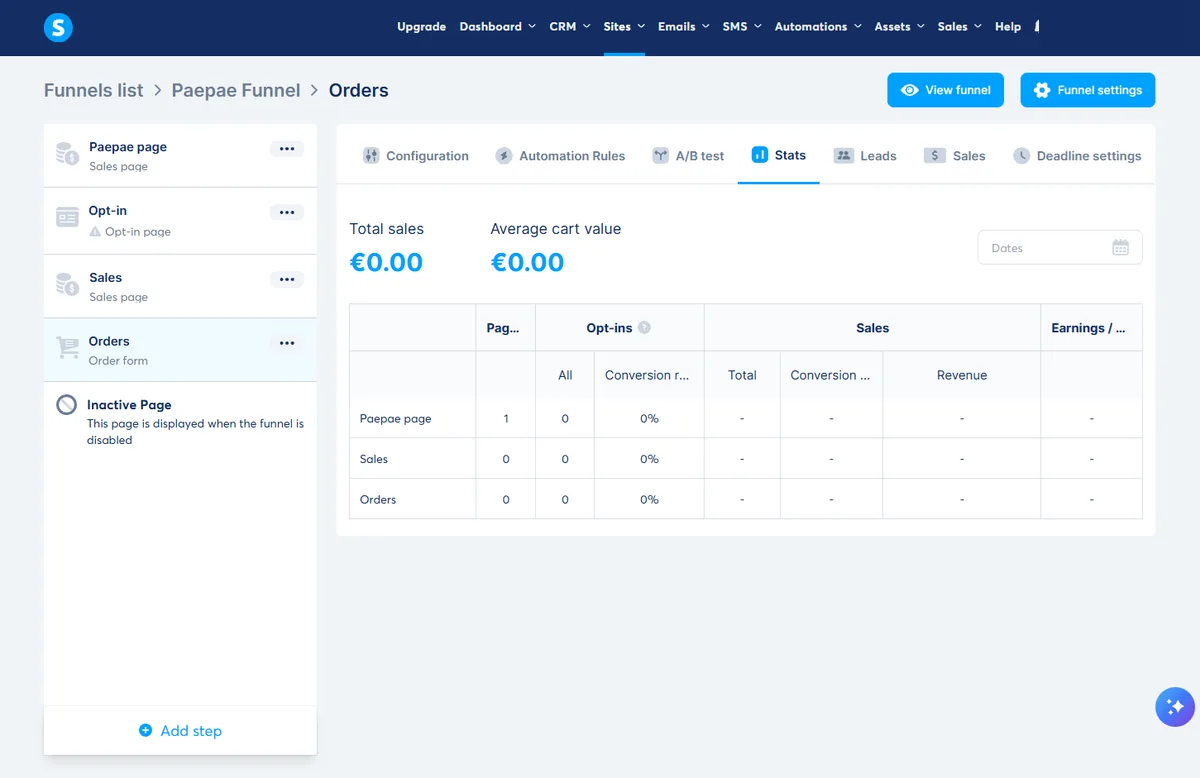Image resolution: width=1200 pixels, height=778 pixels.
Task: Expand the Emails dropdown menu
Action: tap(684, 27)
